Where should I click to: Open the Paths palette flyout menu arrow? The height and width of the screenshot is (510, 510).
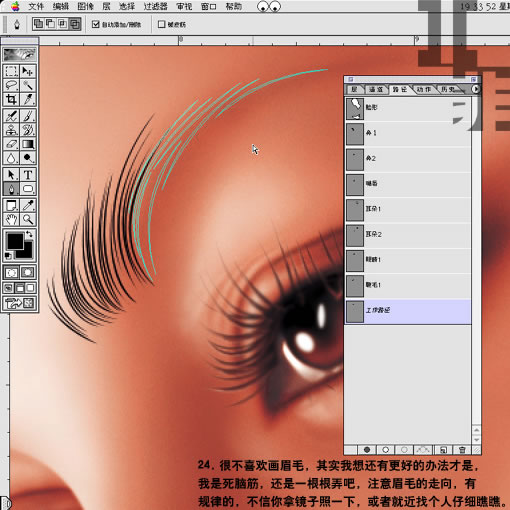coord(476,89)
